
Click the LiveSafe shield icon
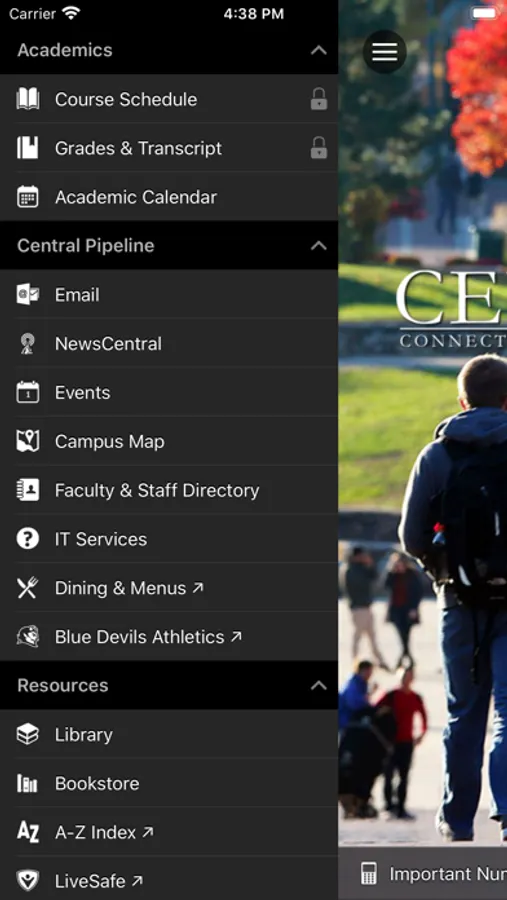tap(28, 880)
